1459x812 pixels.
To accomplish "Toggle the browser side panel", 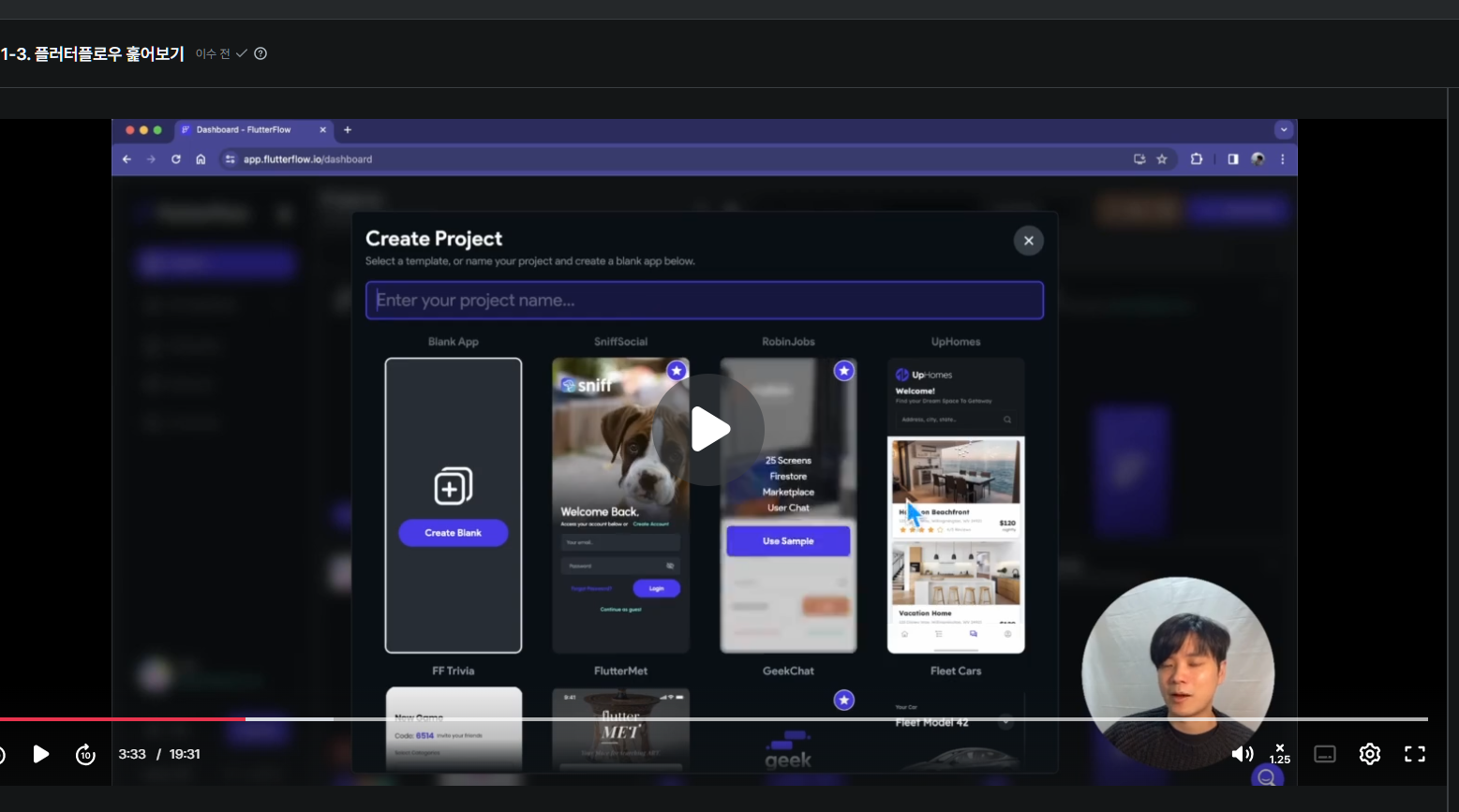I will (1233, 159).
